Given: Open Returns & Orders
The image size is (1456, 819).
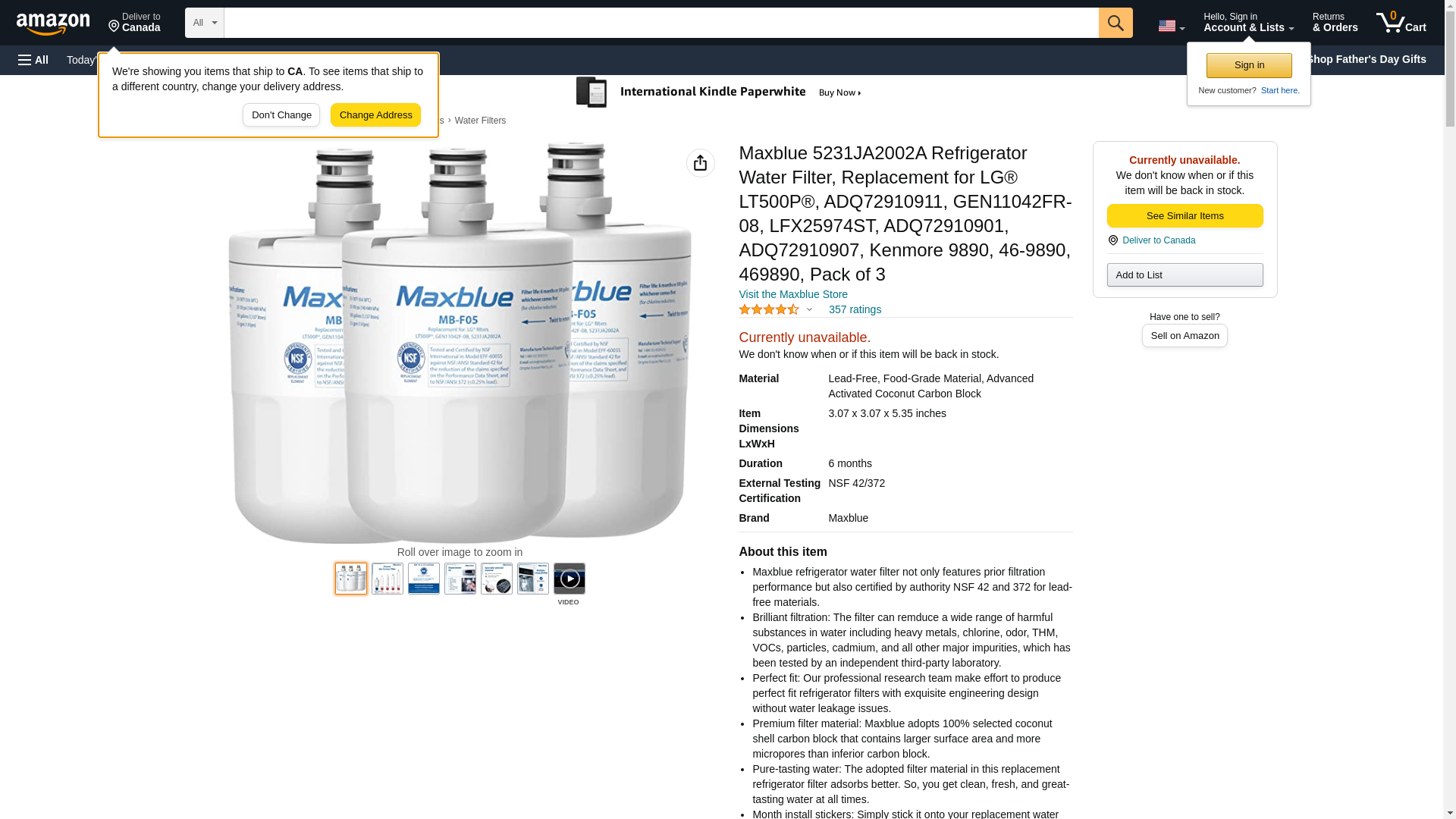Looking at the screenshot, I should tap(1335, 22).
